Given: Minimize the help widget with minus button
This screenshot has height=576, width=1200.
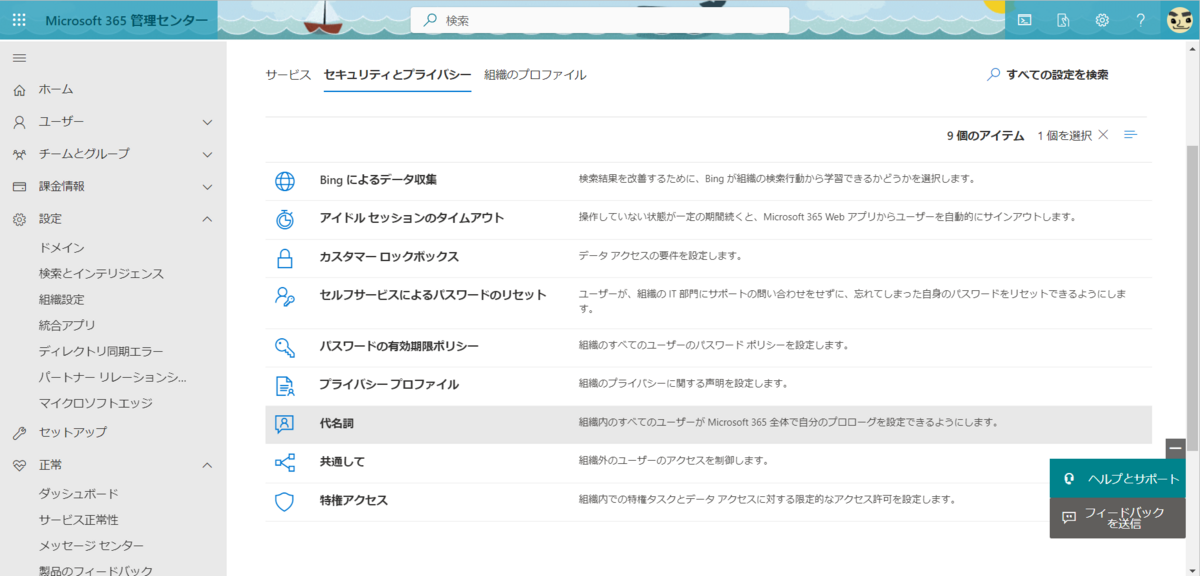Looking at the screenshot, I should [x=1176, y=449].
